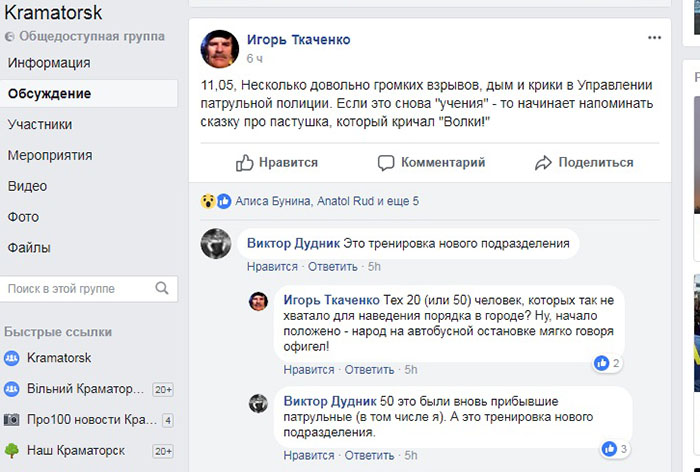This screenshot has width=700, height=472.
Task: Click the like count on Игорь Ткаченко's reply
Action: (x=609, y=363)
